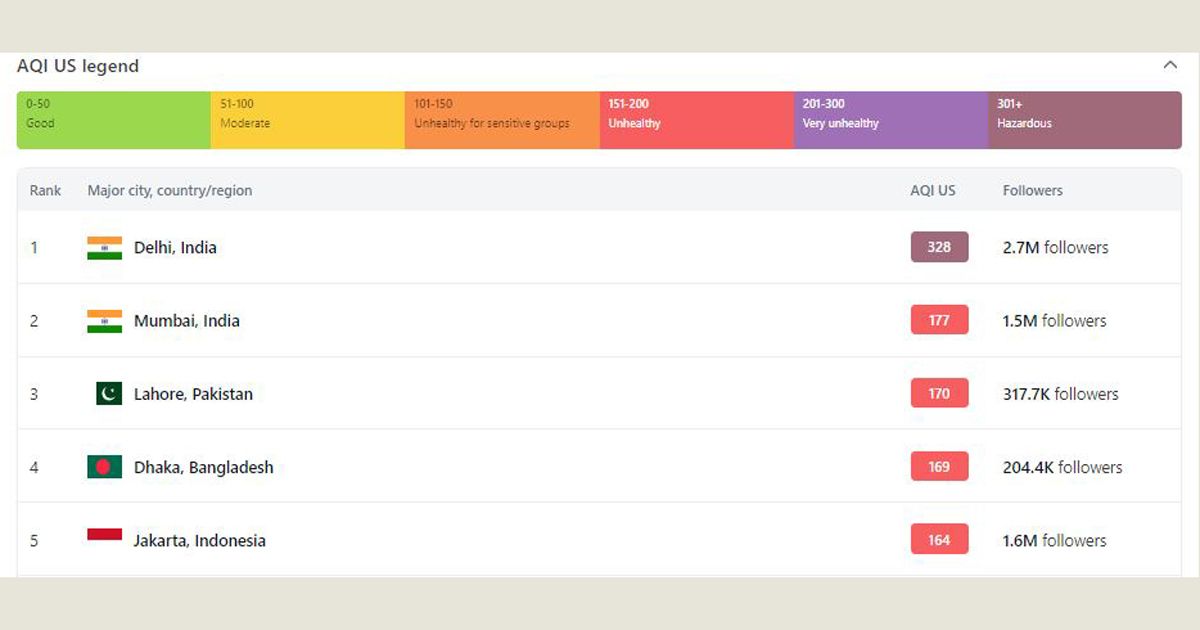This screenshot has width=1200, height=630.
Task: Click the 328 AQI badge for Delhi
Action: pos(939,247)
